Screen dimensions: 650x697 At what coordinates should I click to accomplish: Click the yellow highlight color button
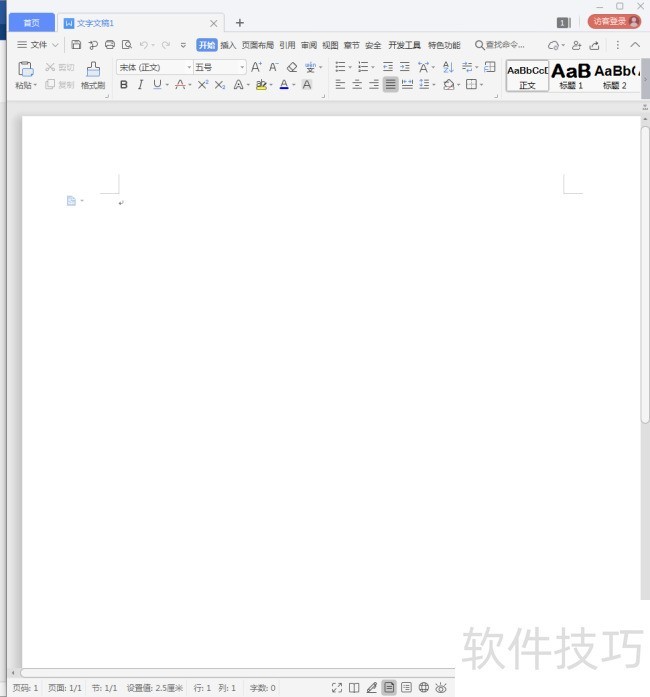coord(261,84)
